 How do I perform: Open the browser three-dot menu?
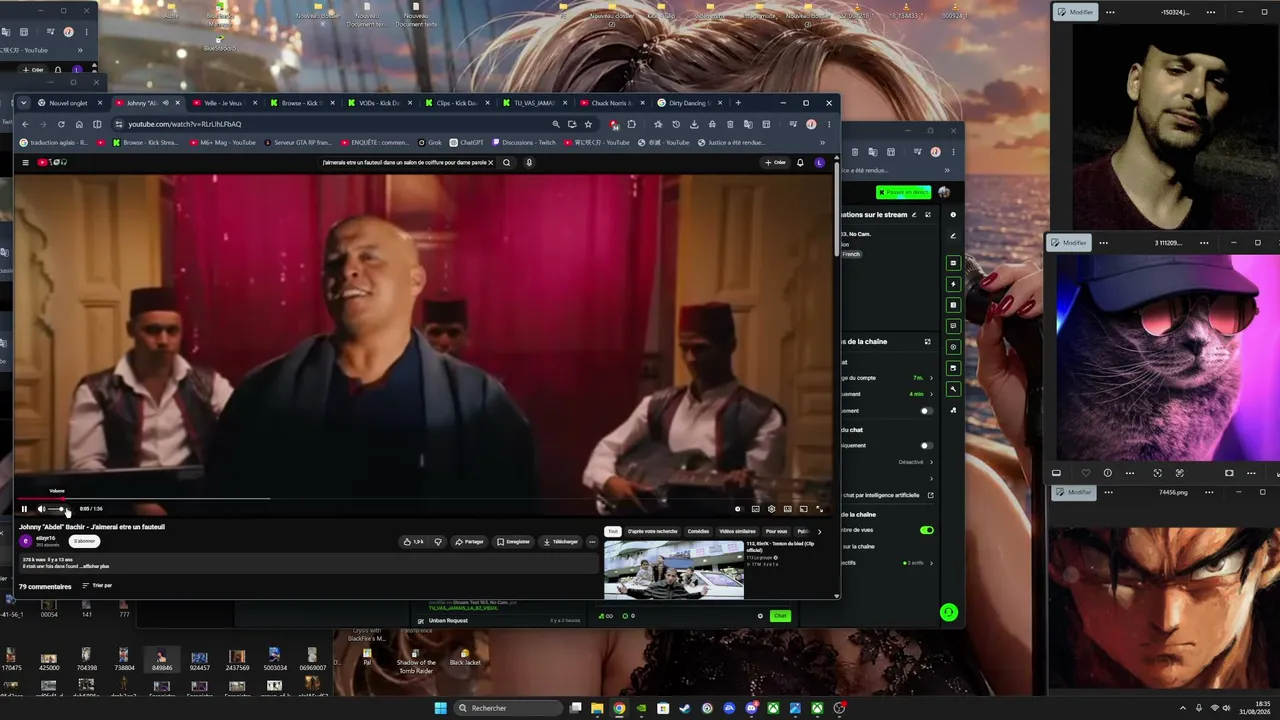828,124
